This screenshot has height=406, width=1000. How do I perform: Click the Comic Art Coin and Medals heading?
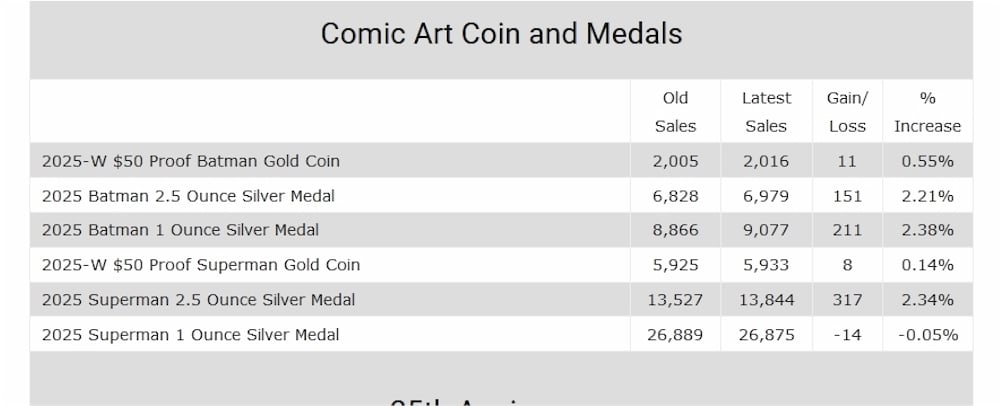tap(501, 34)
